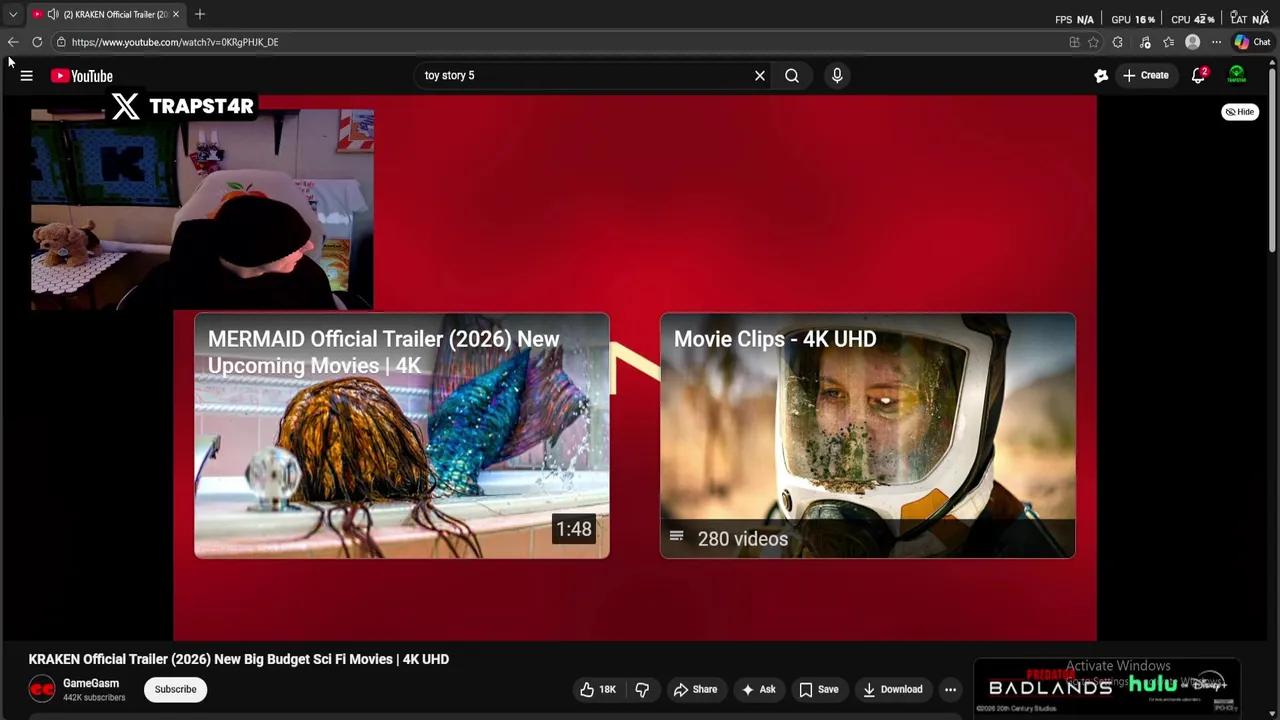Open browser extensions puzzle icon
Viewport: 1280px width, 720px height.
(x=1118, y=42)
